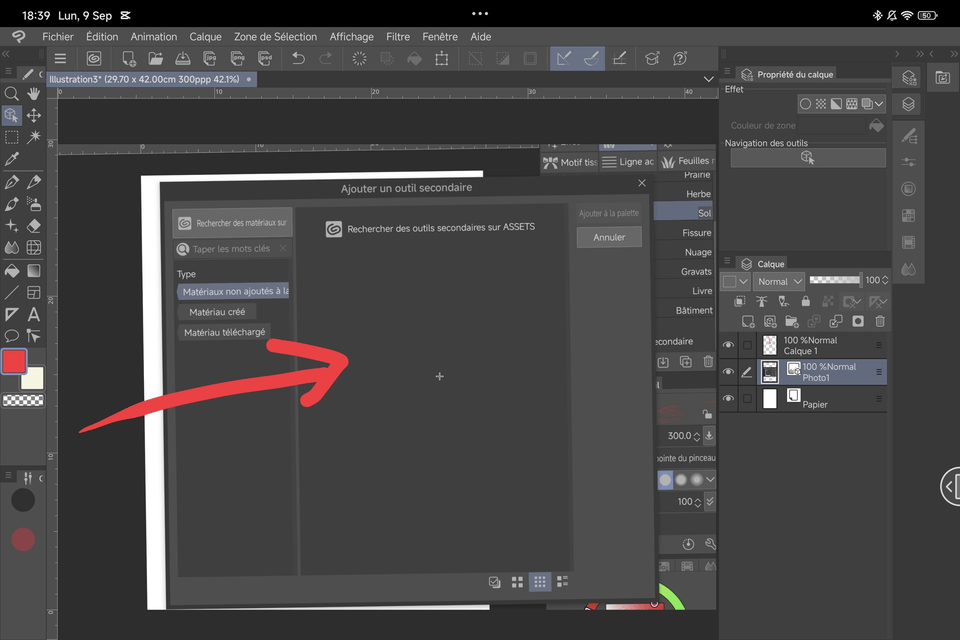Select the Eyedropper tool
Viewport: 960px width, 640px height.
pos(11,159)
